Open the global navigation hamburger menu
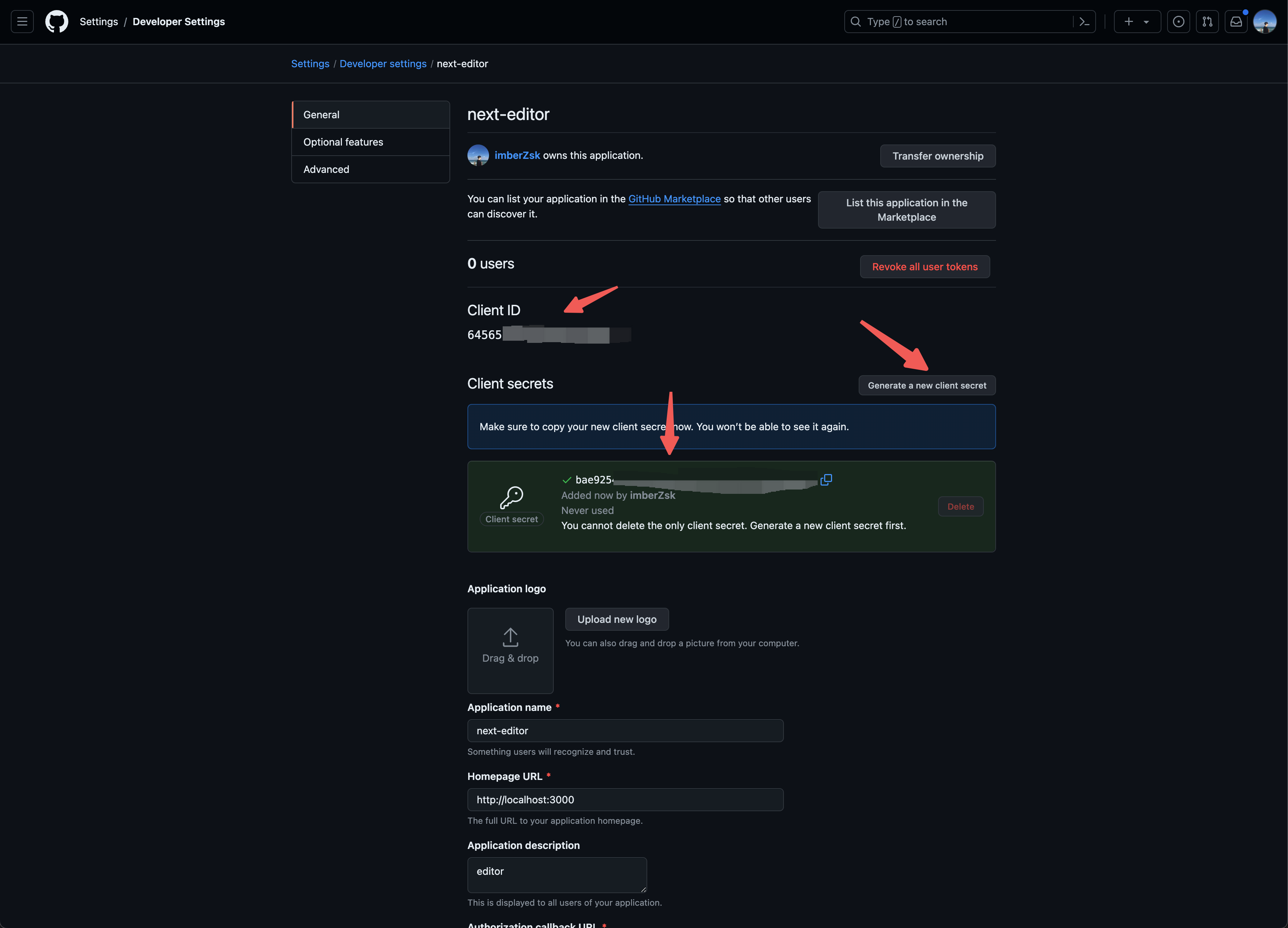The width and height of the screenshot is (1288, 928). [22, 22]
